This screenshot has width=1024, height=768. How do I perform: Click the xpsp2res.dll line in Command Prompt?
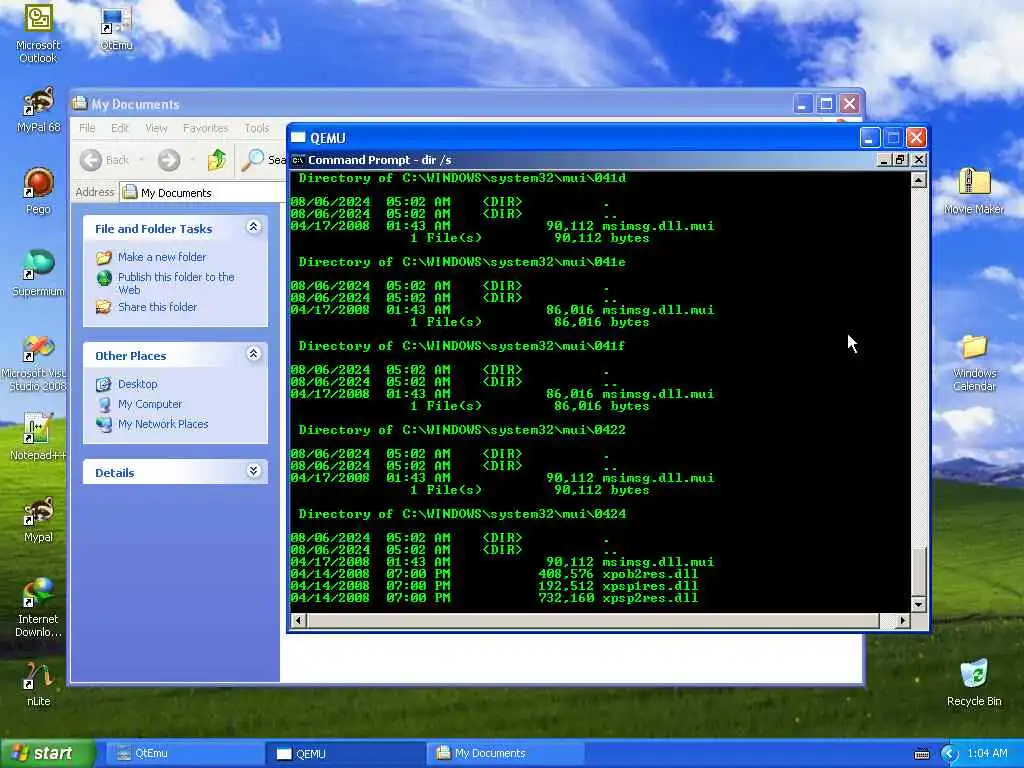494,598
